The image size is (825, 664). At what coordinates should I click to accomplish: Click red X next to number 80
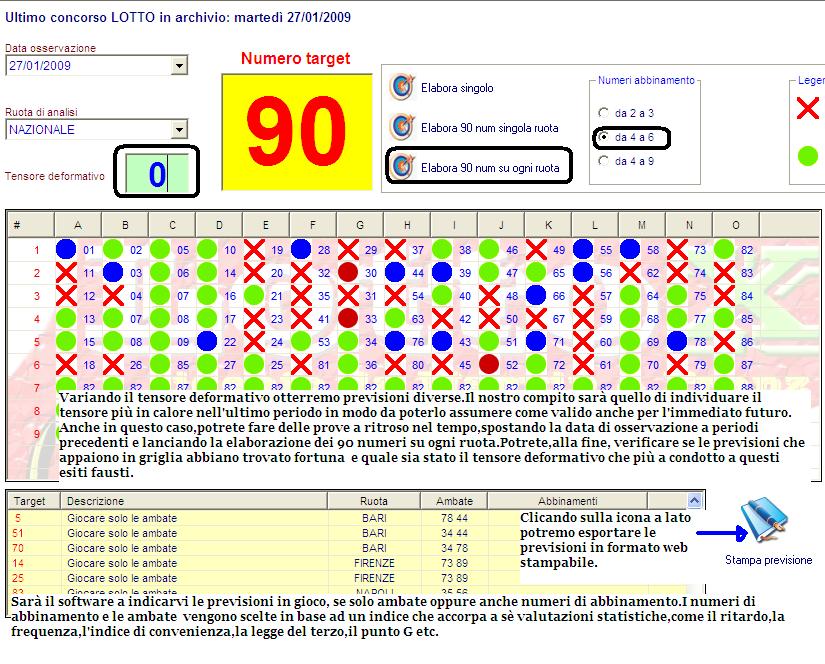coord(395,364)
